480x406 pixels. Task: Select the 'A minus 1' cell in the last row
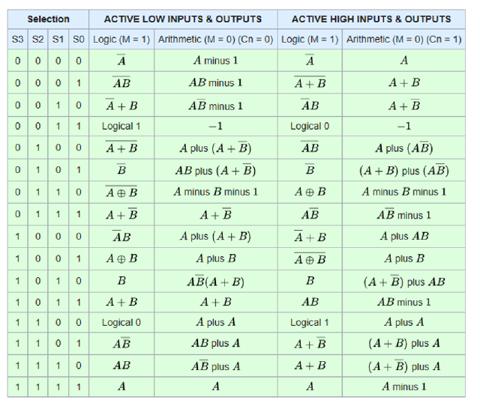click(x=404, y=387)
